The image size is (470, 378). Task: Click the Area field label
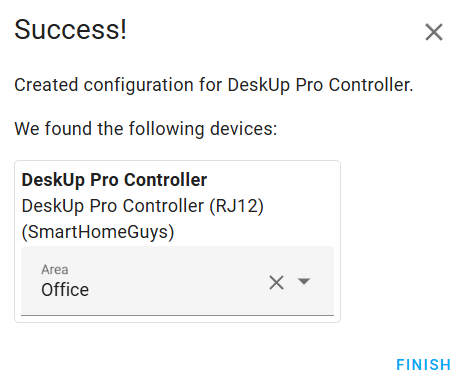(x=55, y=269)
